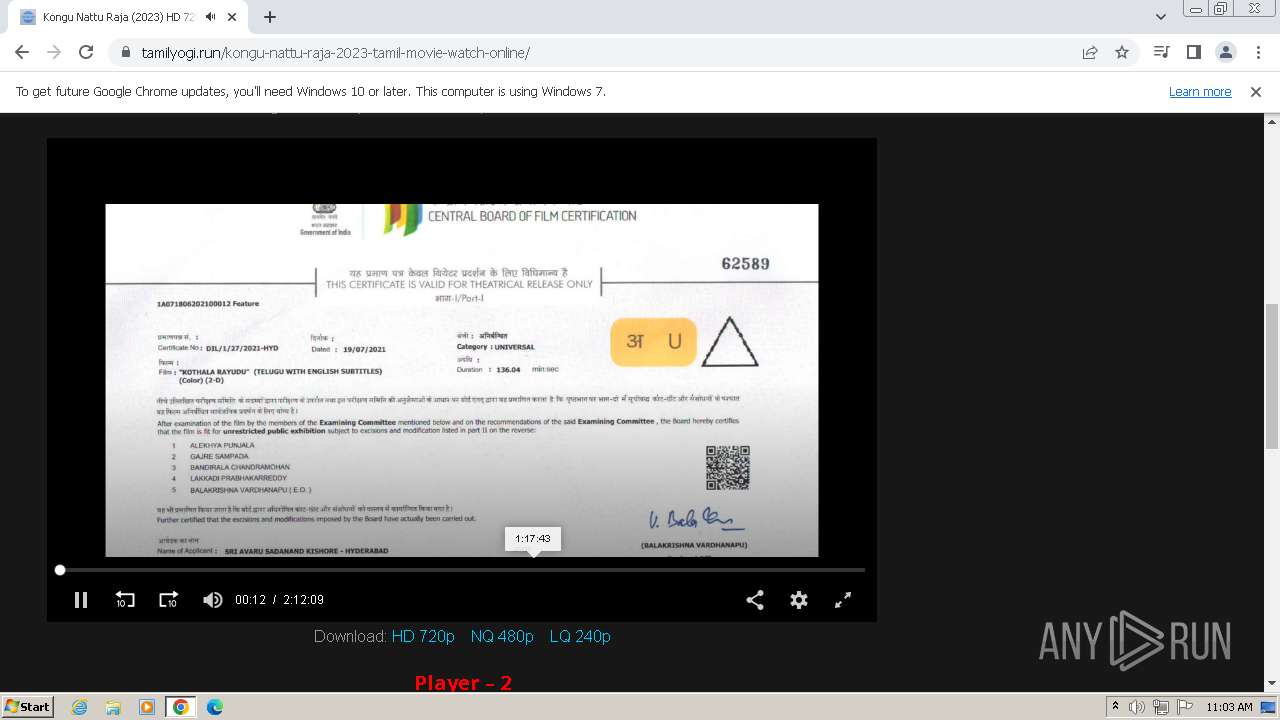Open the video share options
This screenshot has width=1280, height=720.
[755, 600]
